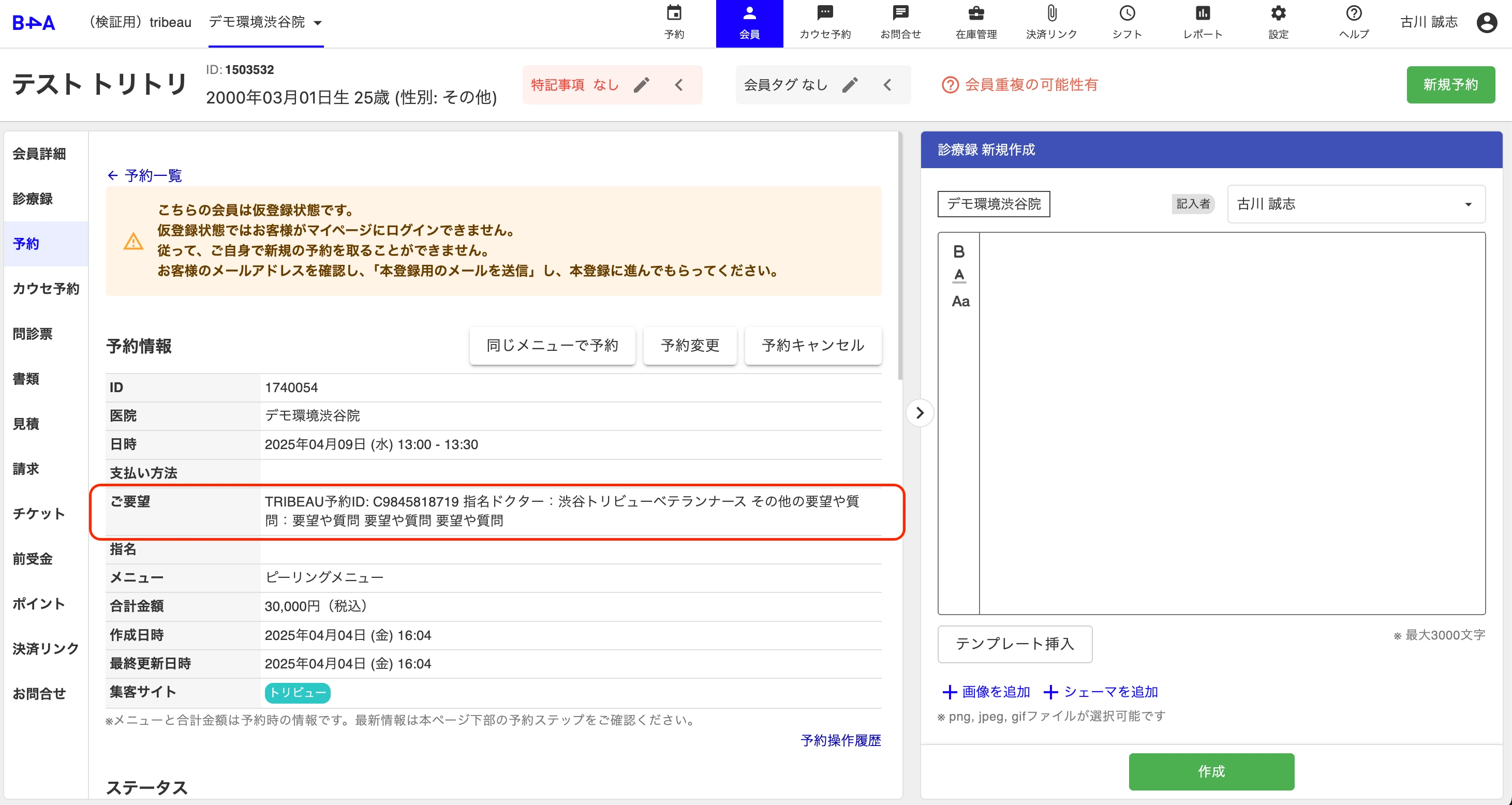Open the 記入者 古川 誠志 dropdown

pos(1356,204)
